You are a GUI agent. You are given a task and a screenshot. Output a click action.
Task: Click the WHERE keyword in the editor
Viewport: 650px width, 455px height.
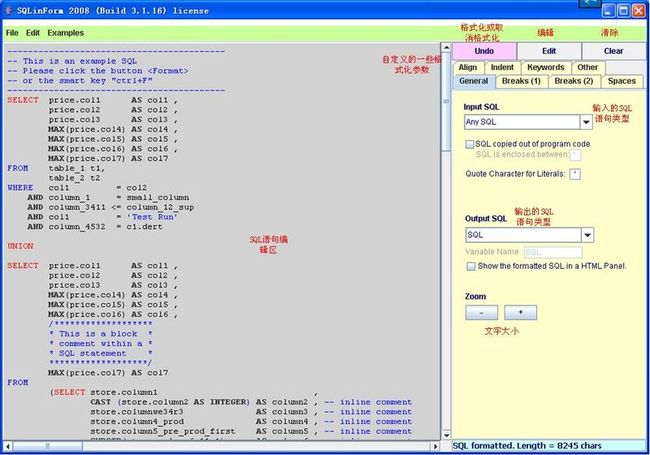20,188
